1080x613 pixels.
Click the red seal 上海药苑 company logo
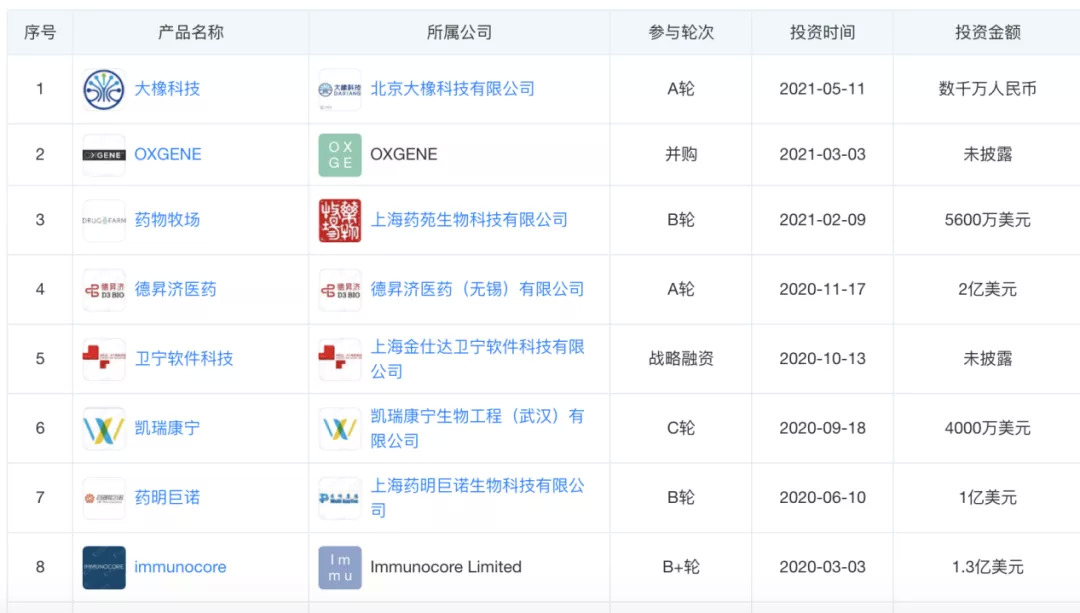point(340,220)
